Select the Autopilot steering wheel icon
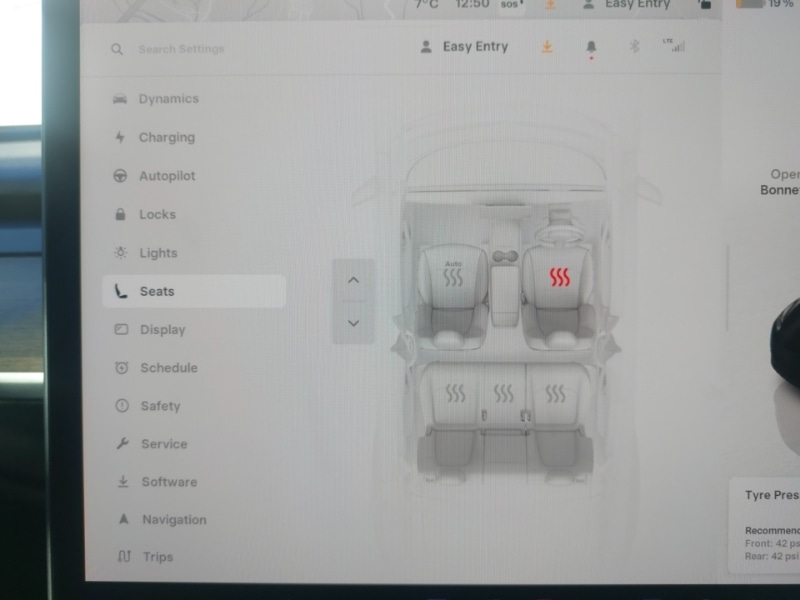Screen dimensions: 800x600 (120, 175)
